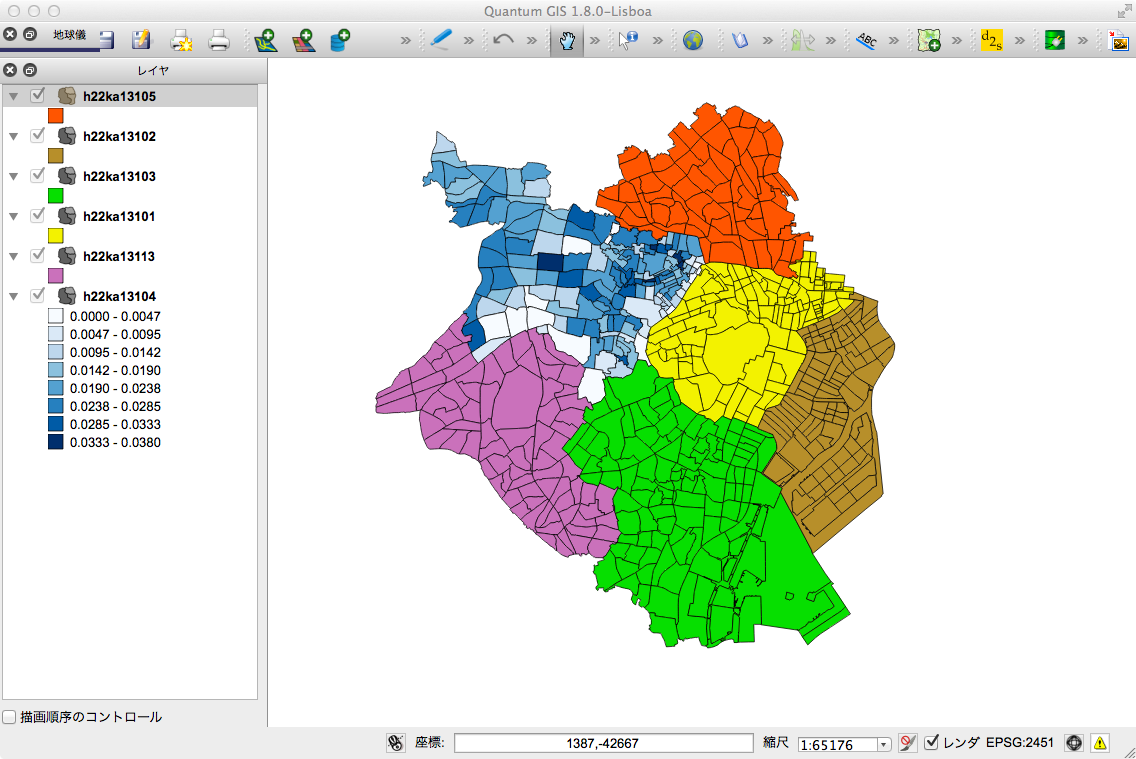Click the Add Raster Layer icon
The image size is (1136, 759).
point(303,41)
